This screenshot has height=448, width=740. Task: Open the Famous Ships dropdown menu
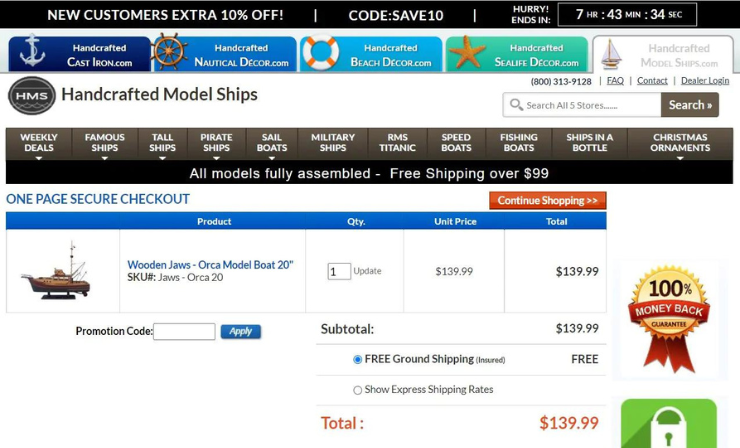[x=104, y=143]
